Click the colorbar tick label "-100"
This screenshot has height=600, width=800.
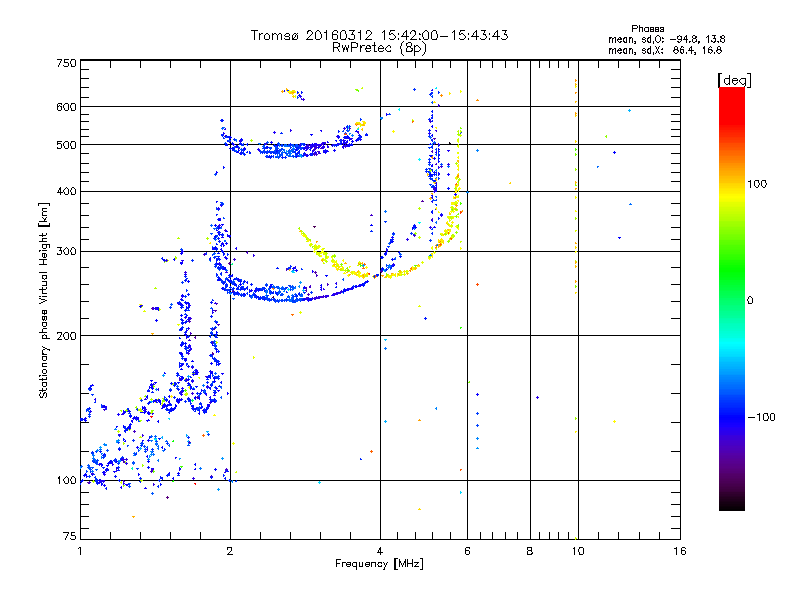761,417
